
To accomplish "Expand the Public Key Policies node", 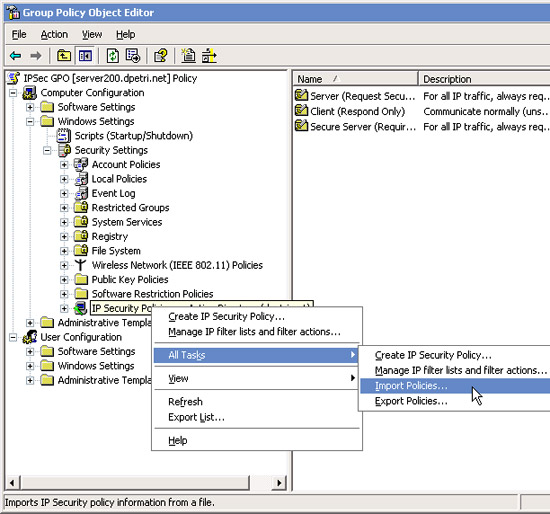I will [x=64, y=280].
